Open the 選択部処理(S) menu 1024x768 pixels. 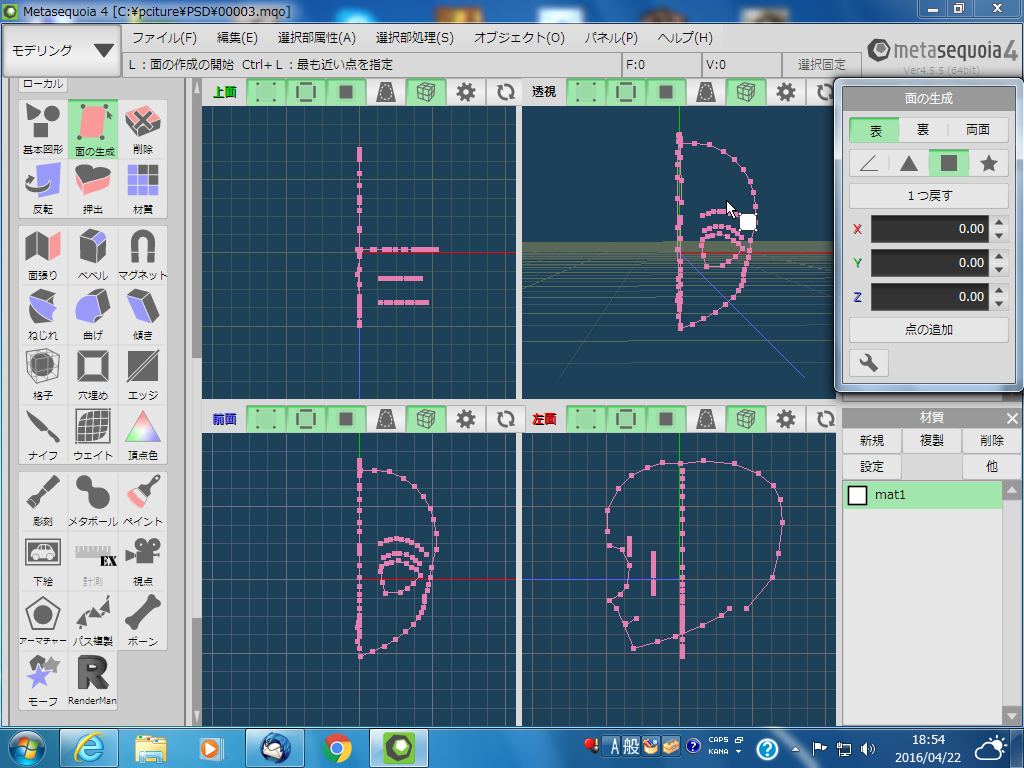click(415, 38)
